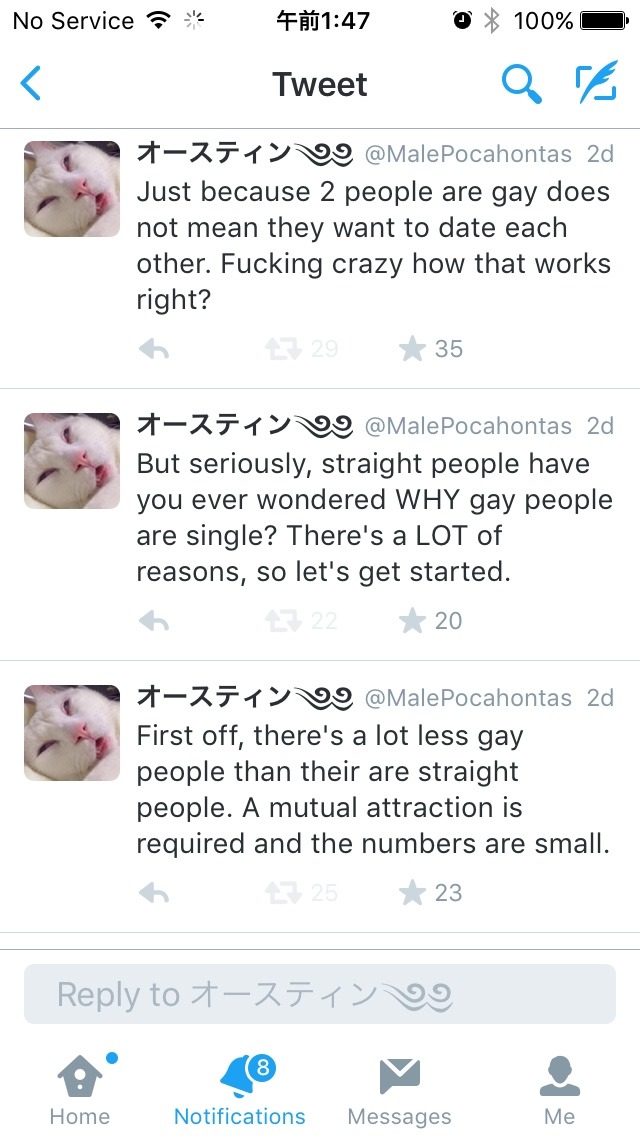The image size is (640, 1136).
Task: Star the tweet with 20 favorites
Action: (x=412, y=621)
